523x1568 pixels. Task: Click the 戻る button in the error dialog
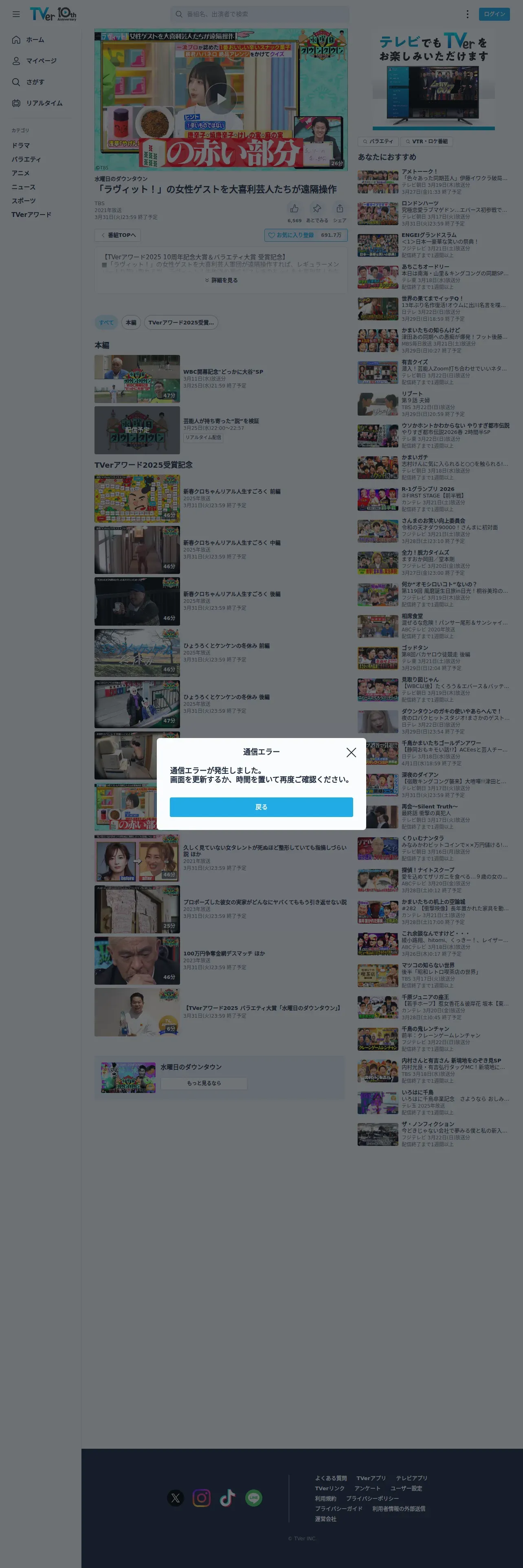click(261, 807)
